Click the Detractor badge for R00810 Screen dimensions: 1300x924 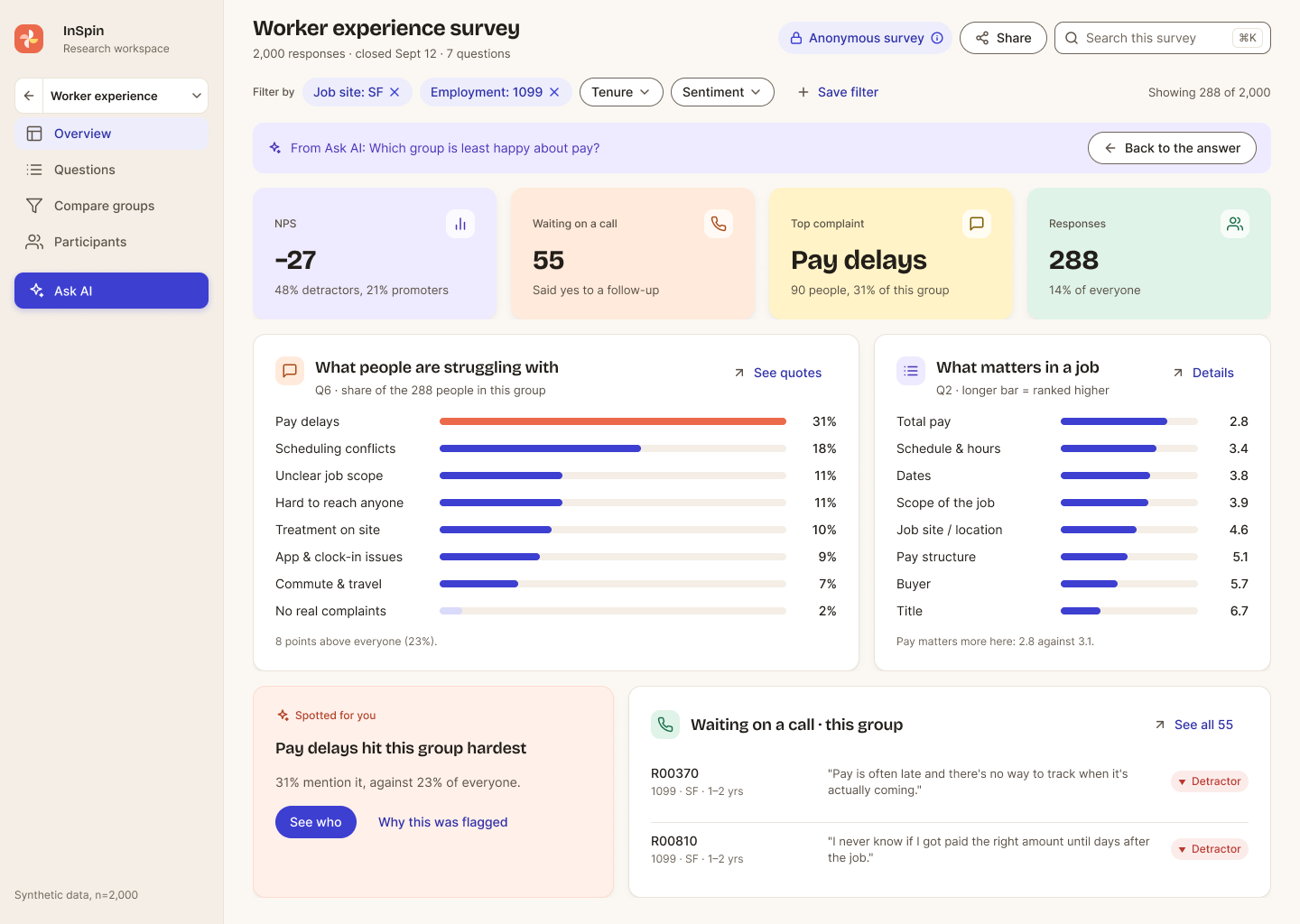pyautogui.click(x=1210, y=849)
